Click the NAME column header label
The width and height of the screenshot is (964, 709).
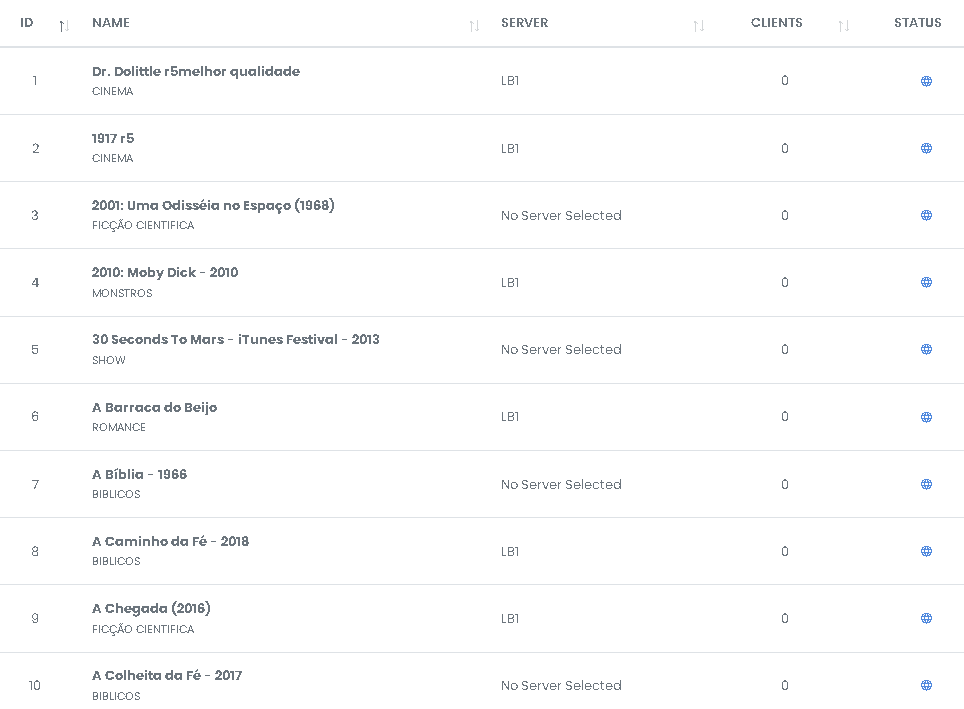click(111, 23)
